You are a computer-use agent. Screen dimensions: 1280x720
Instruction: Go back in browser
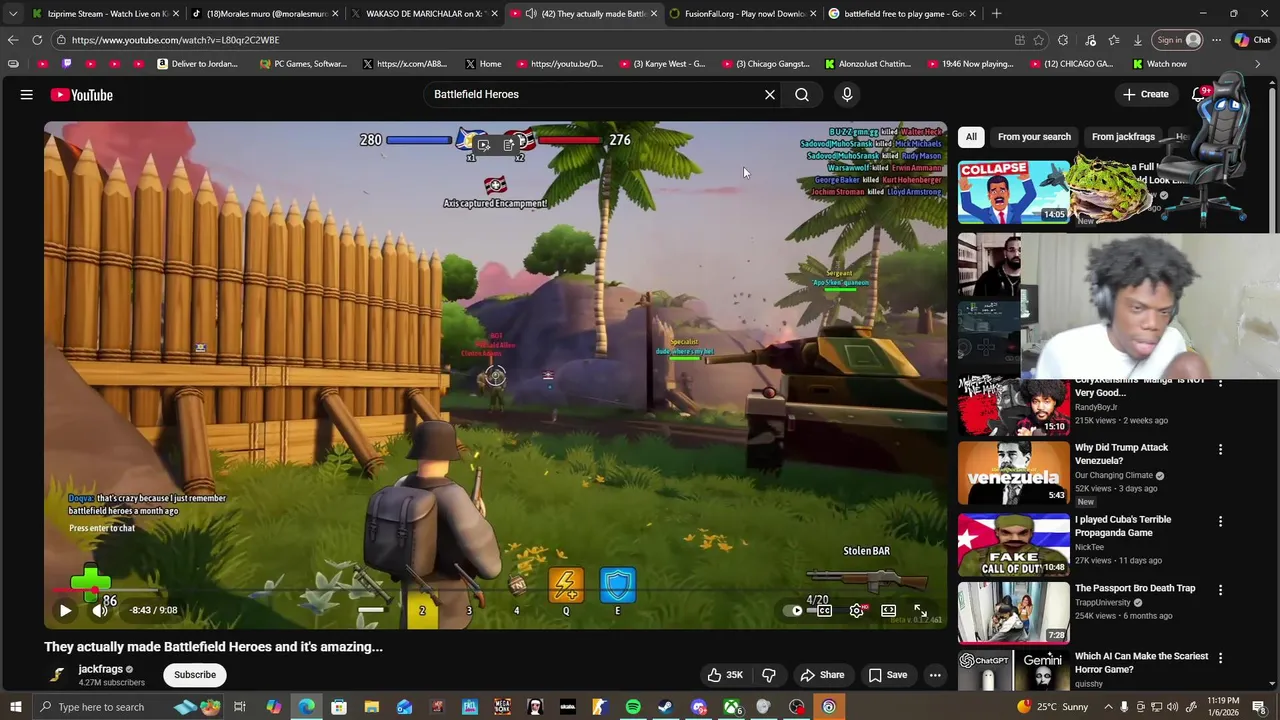tap(12, 40)
